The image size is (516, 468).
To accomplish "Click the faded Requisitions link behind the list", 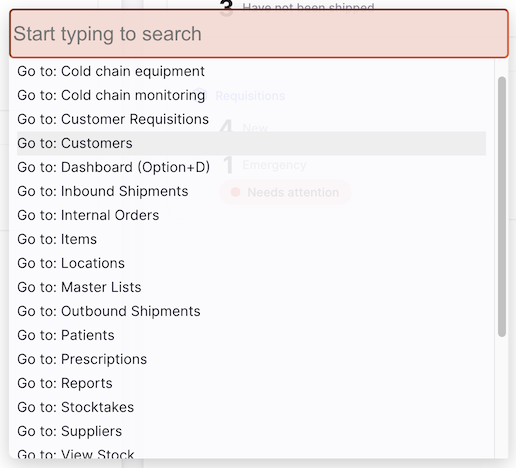I will point(250,96).
